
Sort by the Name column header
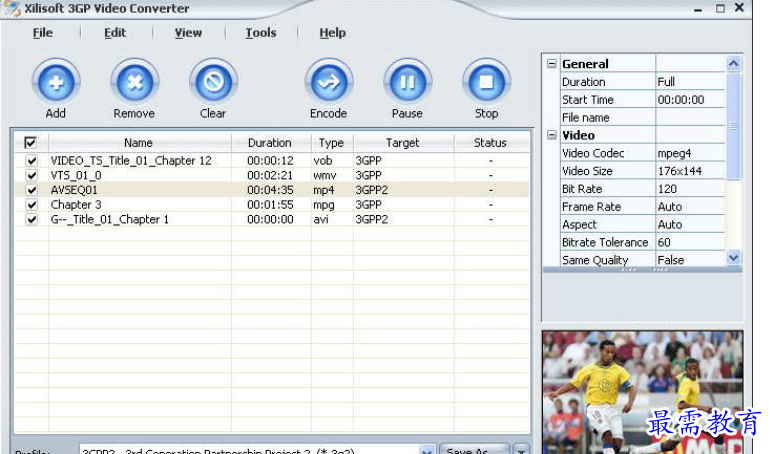(x=139, y=143)
